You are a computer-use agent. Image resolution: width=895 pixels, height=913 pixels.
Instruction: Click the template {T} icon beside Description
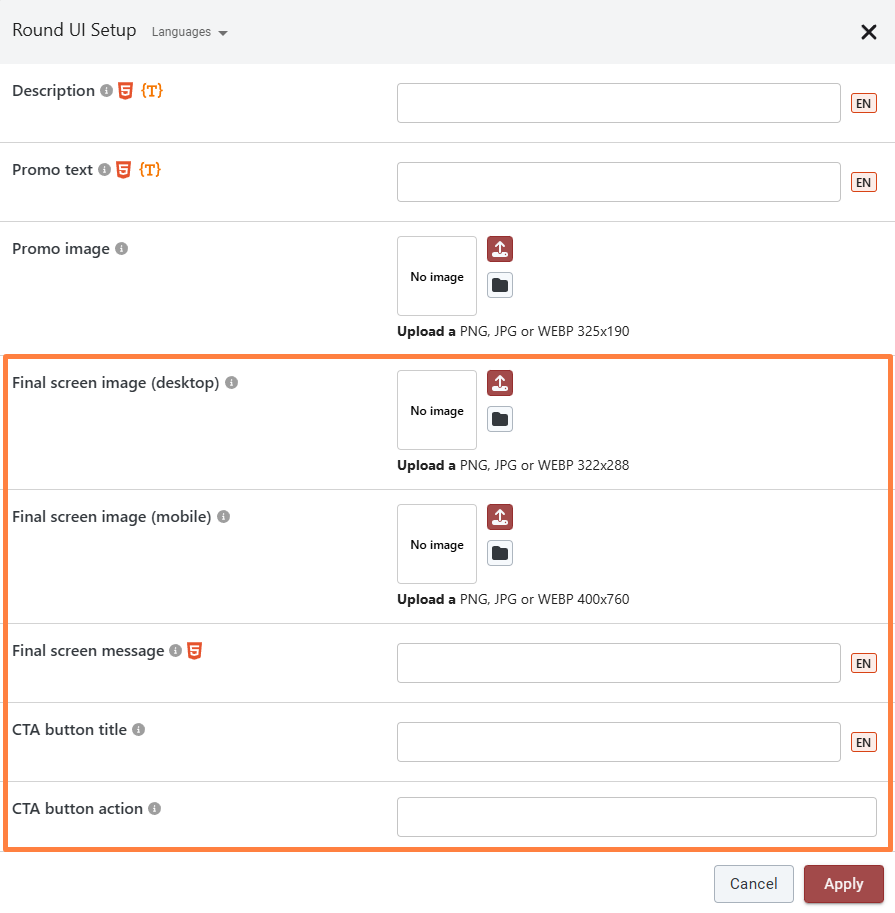coord(151,91)
